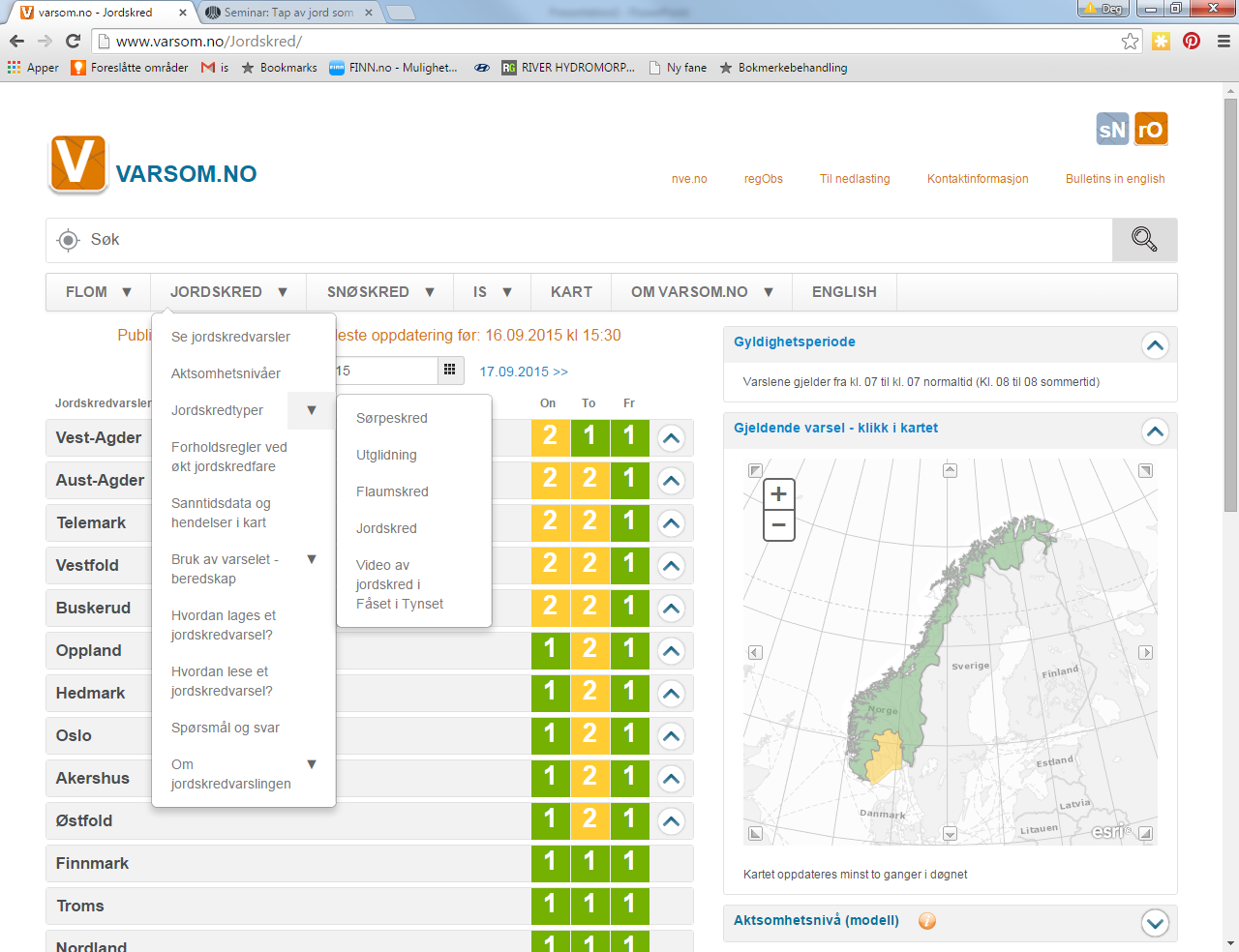Click the Pinterest extension icon
The image size is (1239, 952).
coord(1192,41)
